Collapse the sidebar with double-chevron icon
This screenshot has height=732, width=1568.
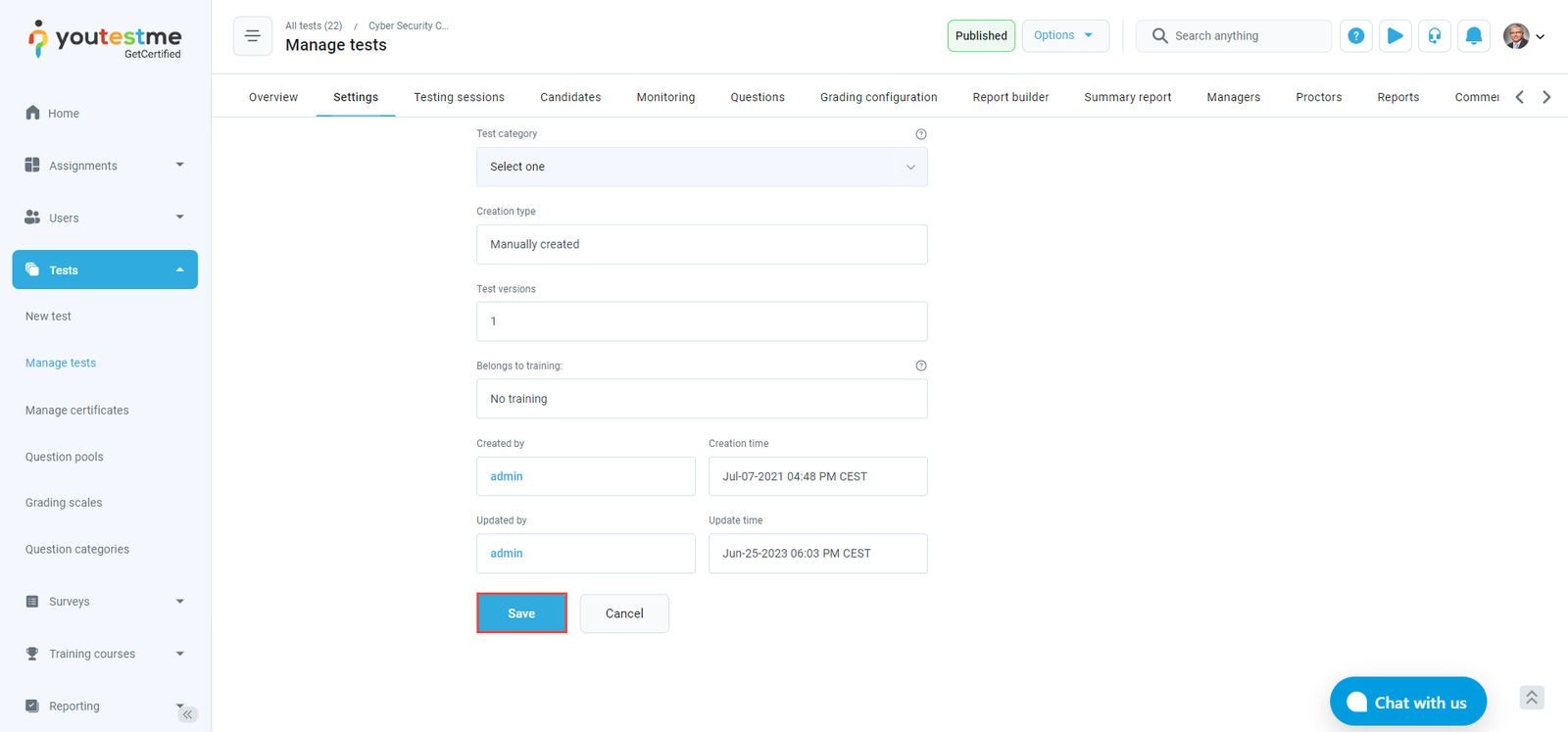point(187,714)
